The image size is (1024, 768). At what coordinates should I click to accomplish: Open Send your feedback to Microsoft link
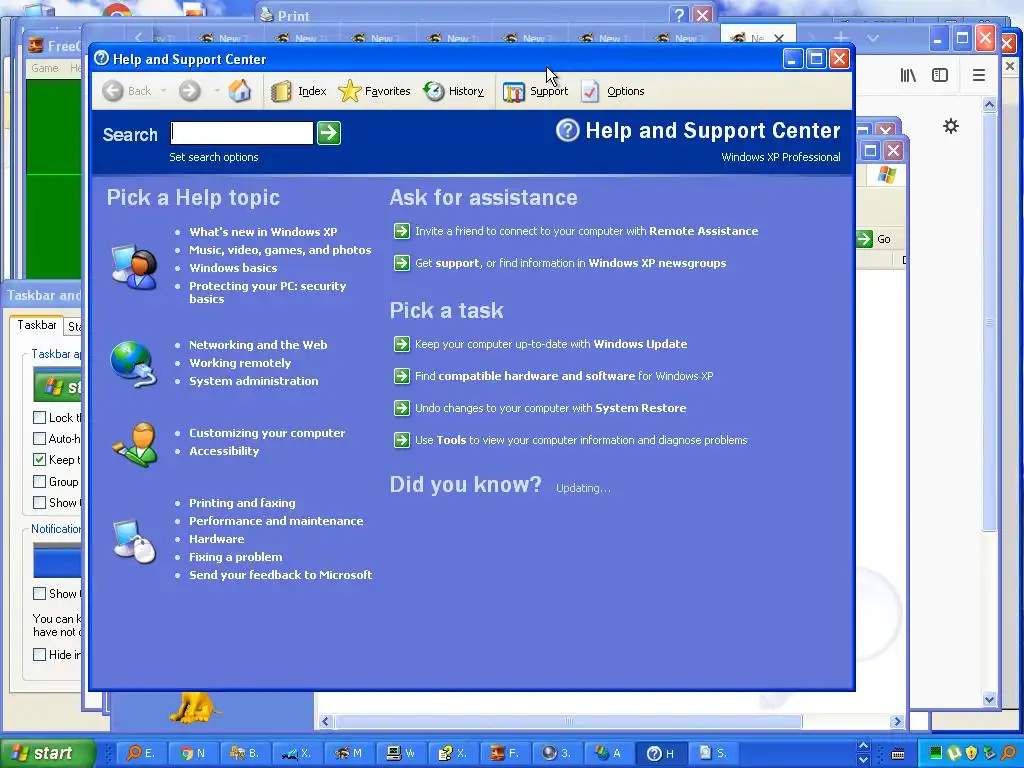[x=281, y=575]
